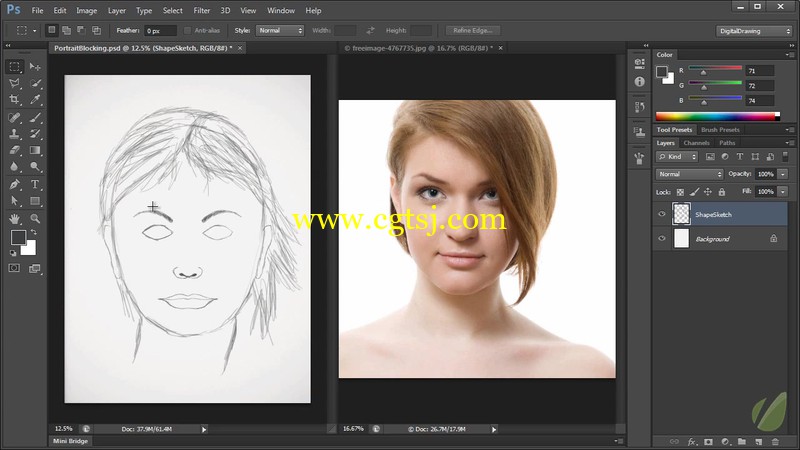Screen dimensions: 800x450
Task: Swap foreground and background colors
Action: (34, 233)
